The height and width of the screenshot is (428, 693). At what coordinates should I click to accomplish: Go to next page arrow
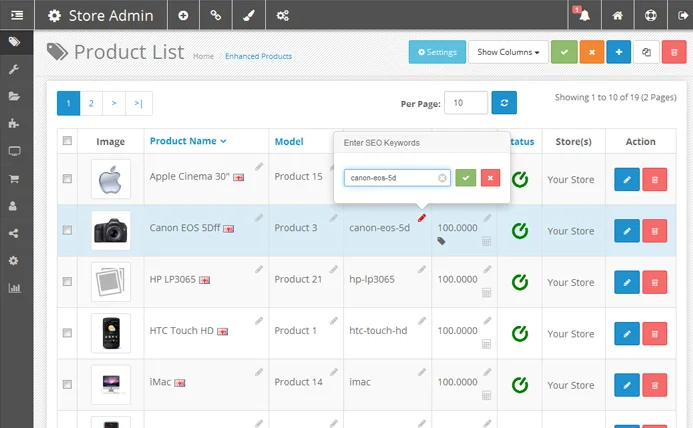pyautogui.click(x=114, y=103)
